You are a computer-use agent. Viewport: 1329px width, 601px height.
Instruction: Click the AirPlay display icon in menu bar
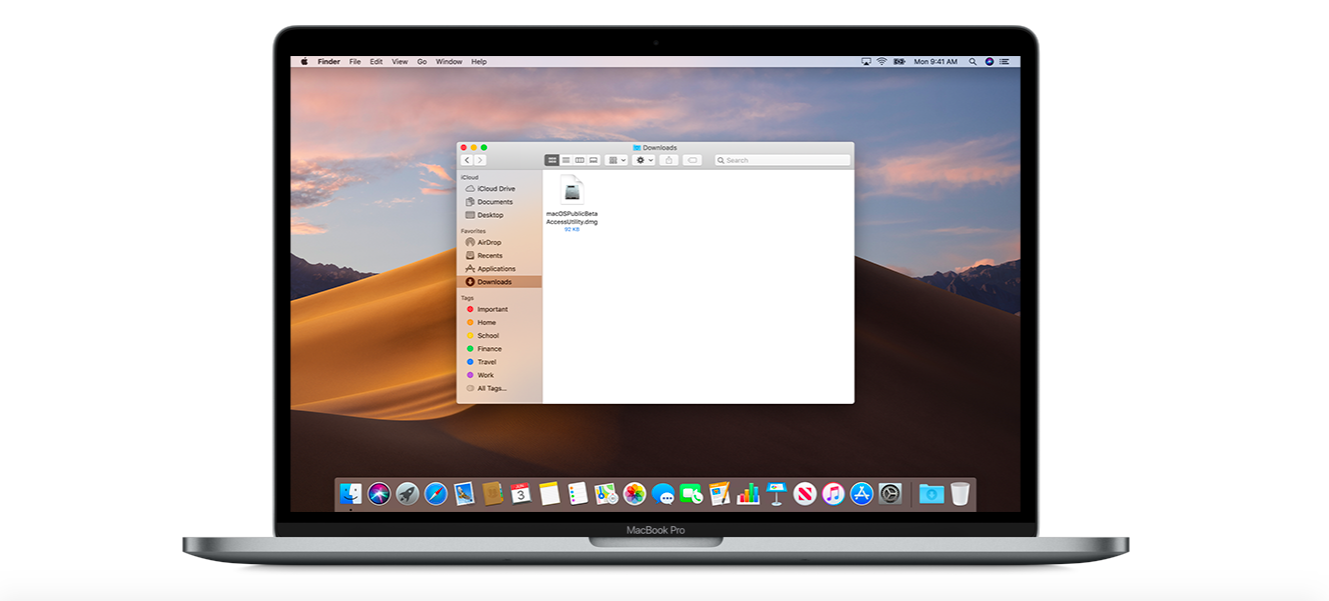[866, 62]
